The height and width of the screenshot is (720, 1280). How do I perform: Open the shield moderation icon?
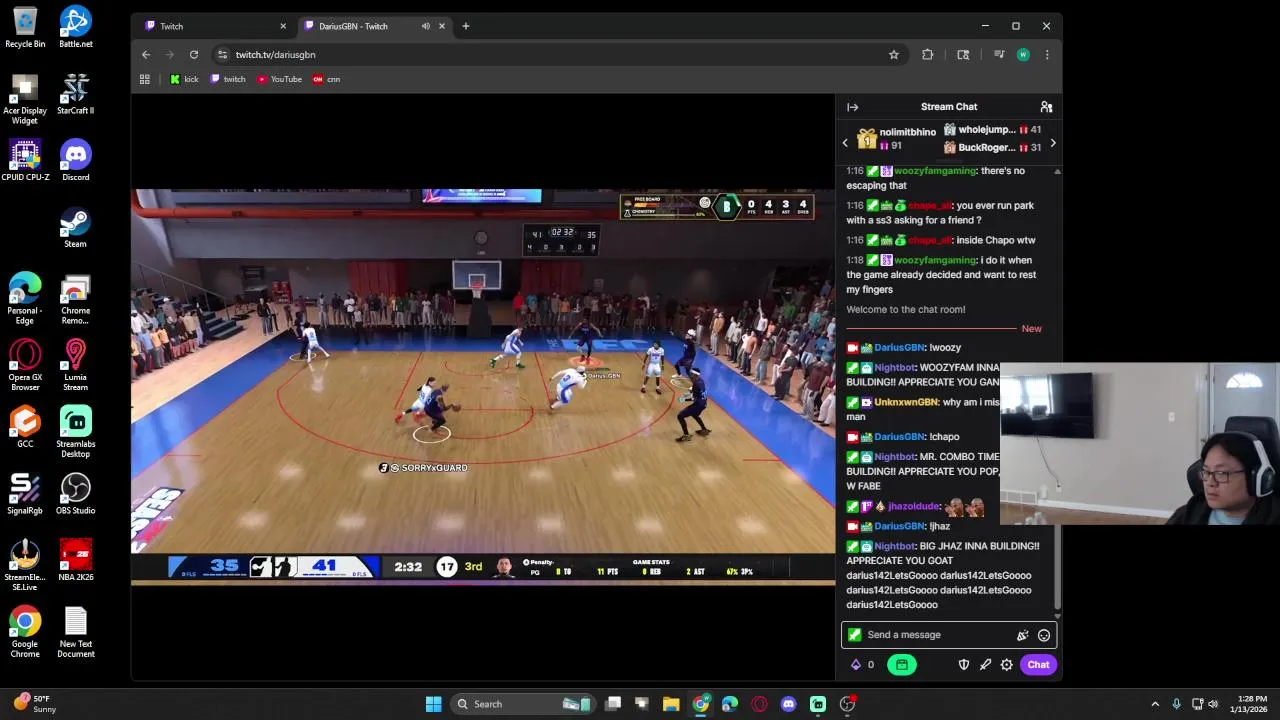click(x=964, y=665)
